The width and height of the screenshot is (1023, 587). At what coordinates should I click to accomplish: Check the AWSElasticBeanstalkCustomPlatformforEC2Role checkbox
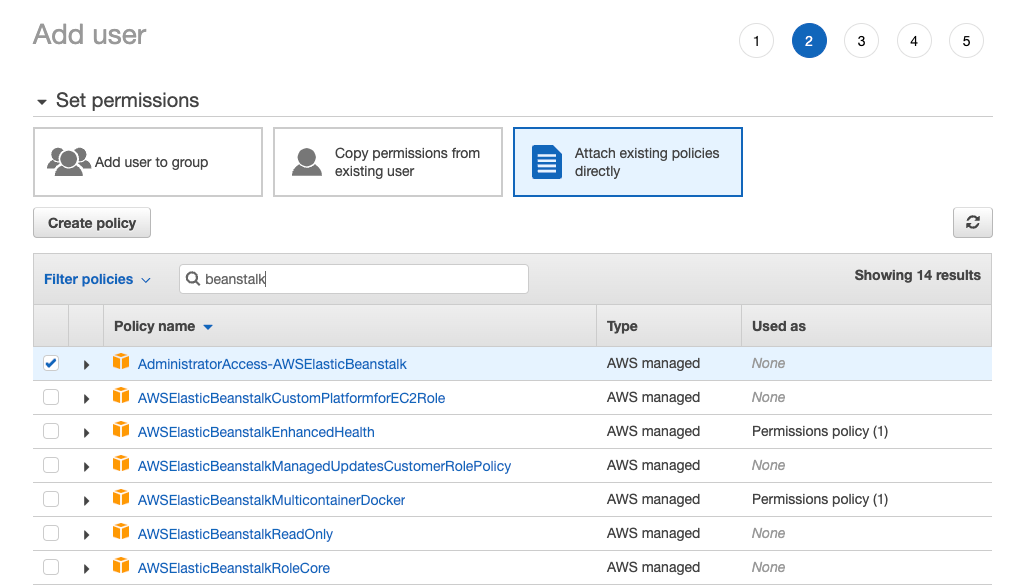(x=51, y=397)
